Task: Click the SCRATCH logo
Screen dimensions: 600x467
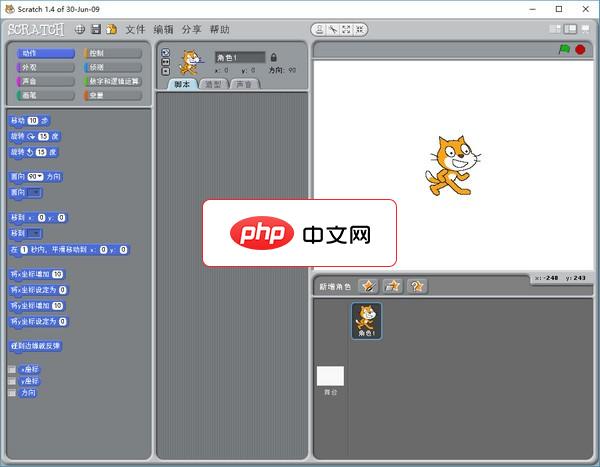Action: (x=36, y=29)
